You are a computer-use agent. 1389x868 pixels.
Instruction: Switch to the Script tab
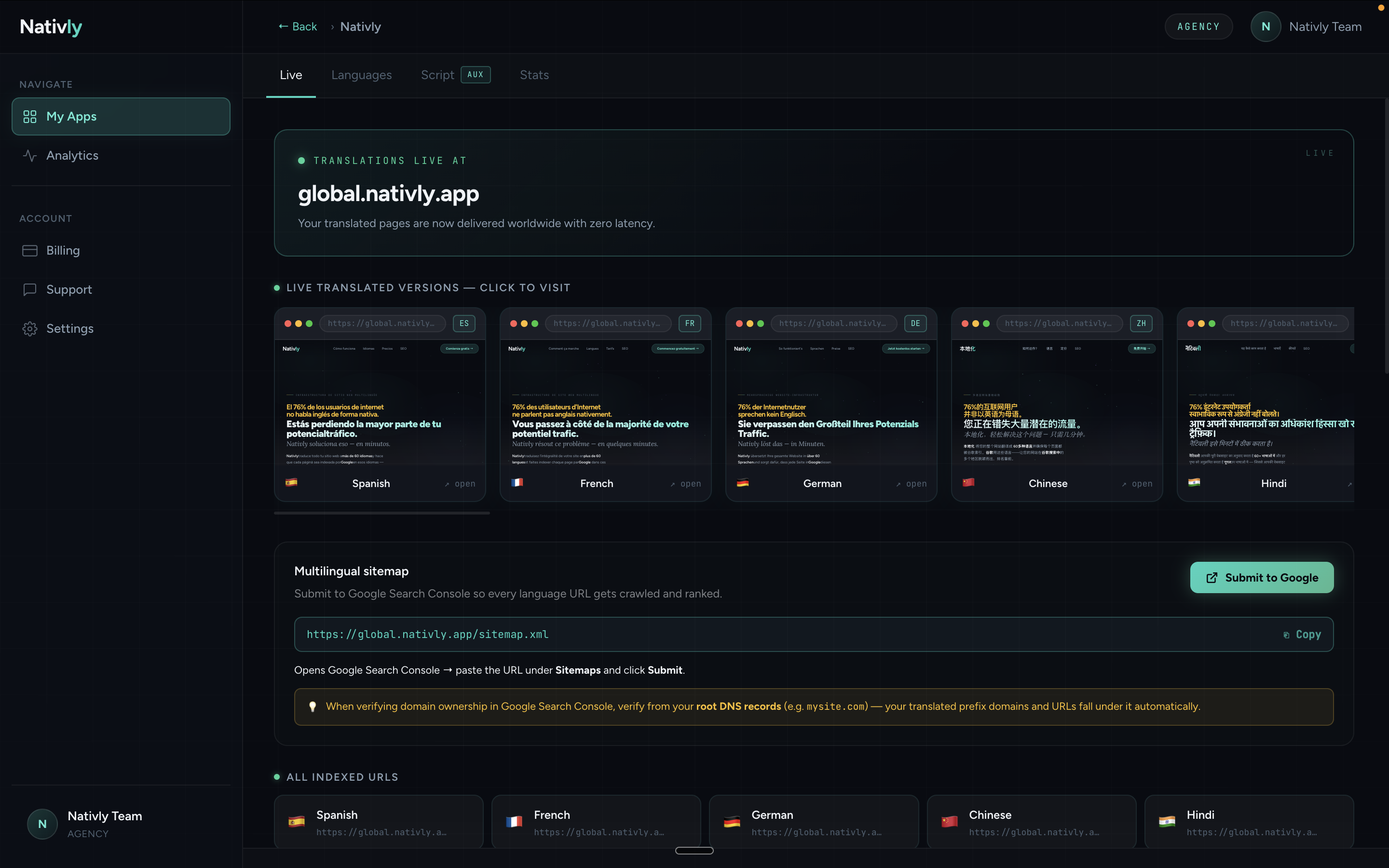[x=437, y=75]
